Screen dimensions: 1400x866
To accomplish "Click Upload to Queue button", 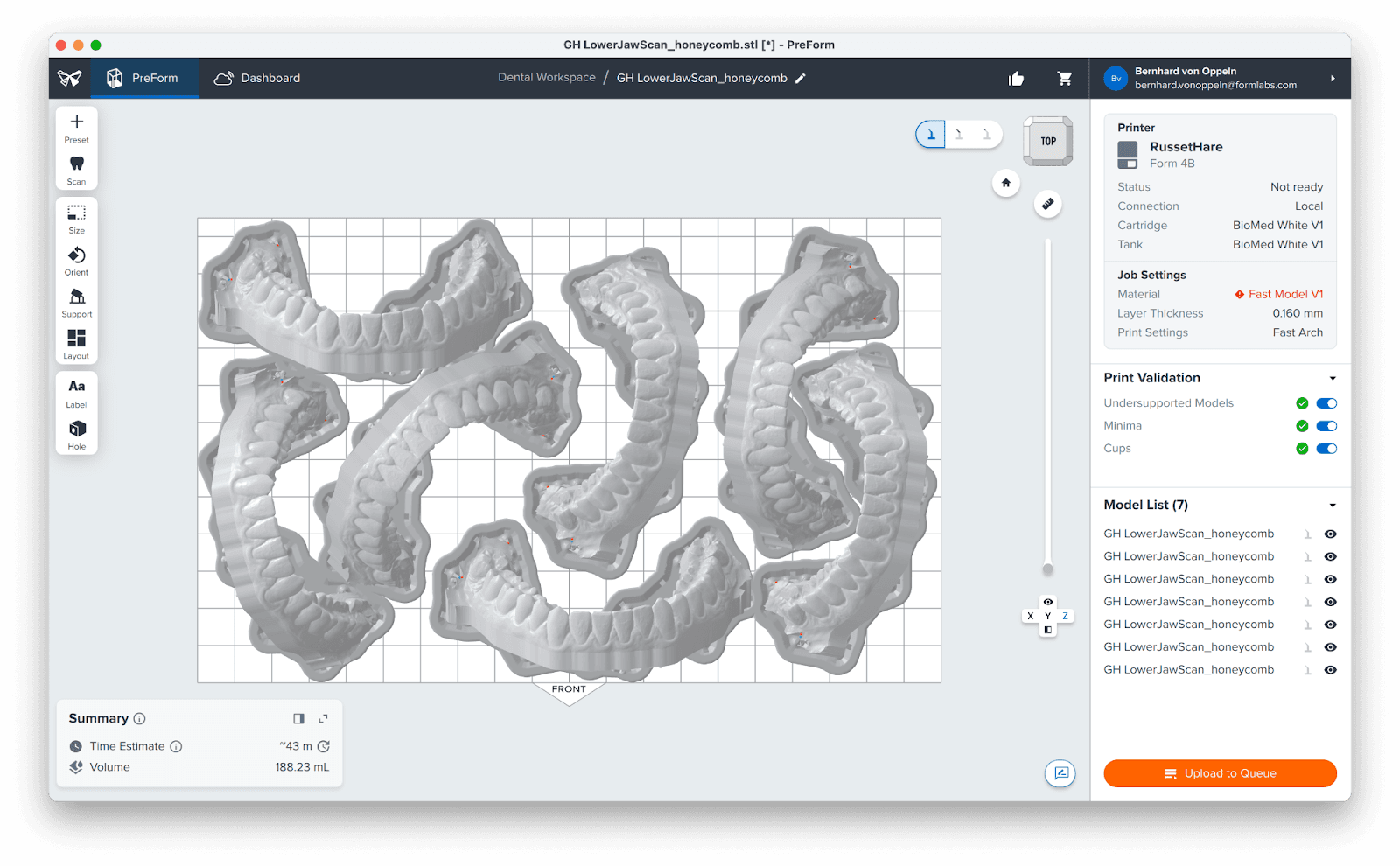I will 1220,773.
